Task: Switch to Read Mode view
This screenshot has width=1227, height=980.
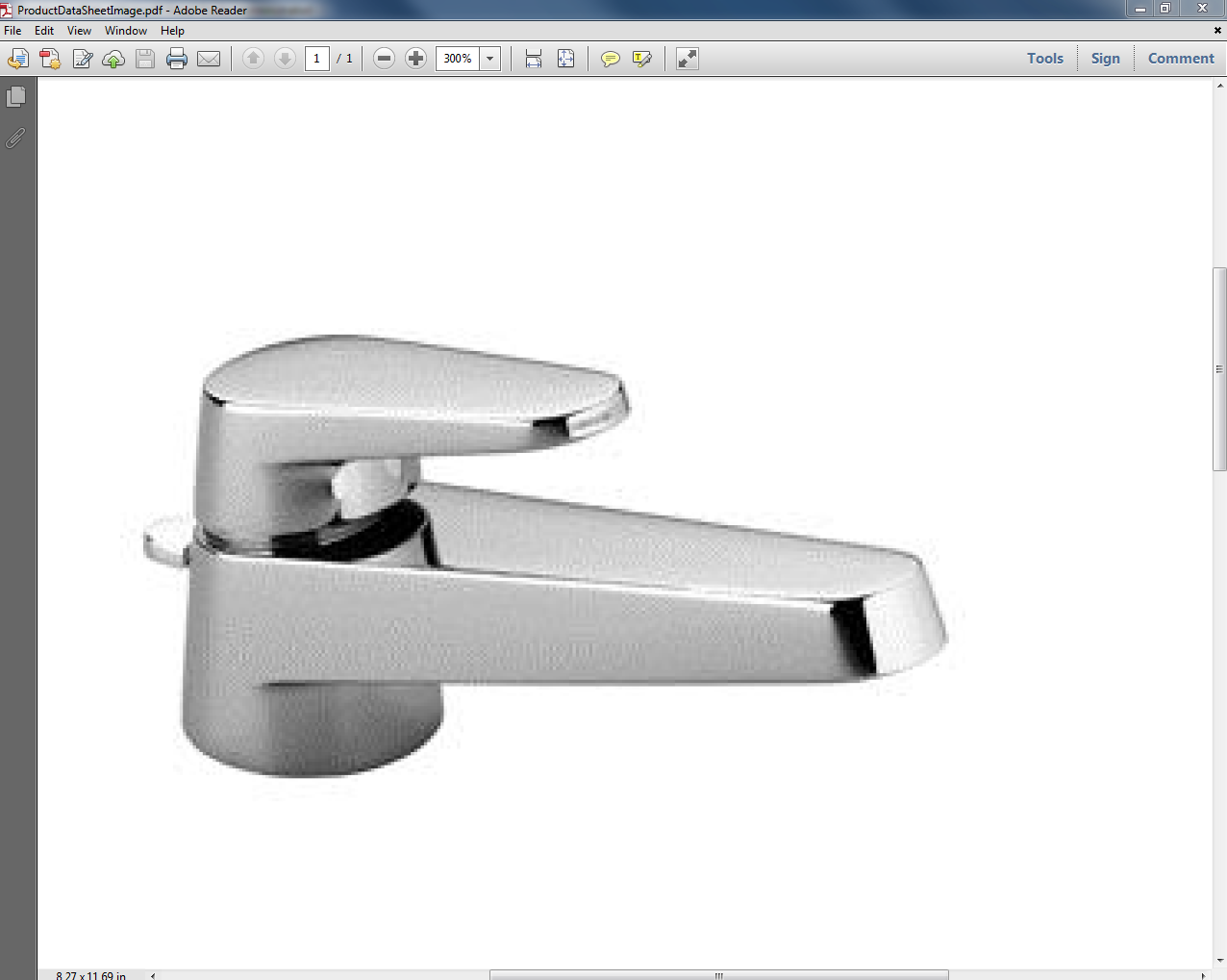Action: 687,59
